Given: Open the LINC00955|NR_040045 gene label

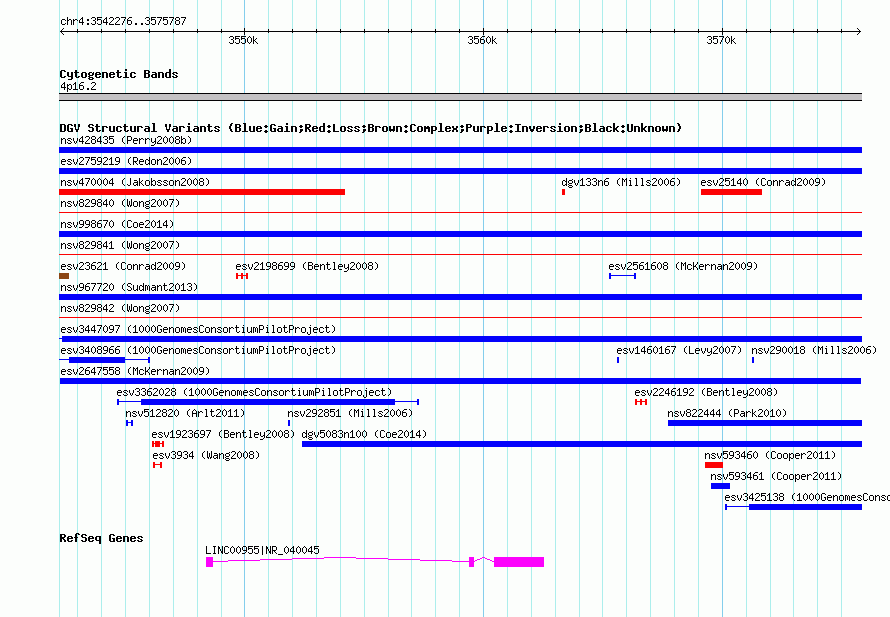Looking at the screenshot, I should tap(262, 550).
